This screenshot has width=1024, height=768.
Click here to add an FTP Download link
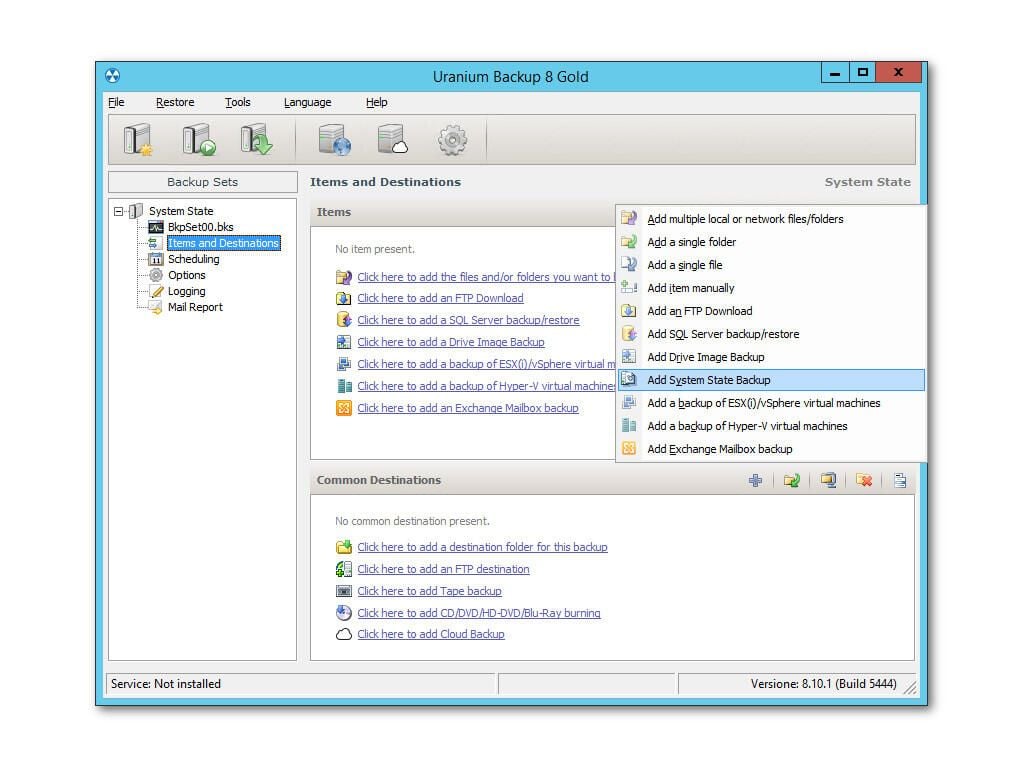click(440, 298)
